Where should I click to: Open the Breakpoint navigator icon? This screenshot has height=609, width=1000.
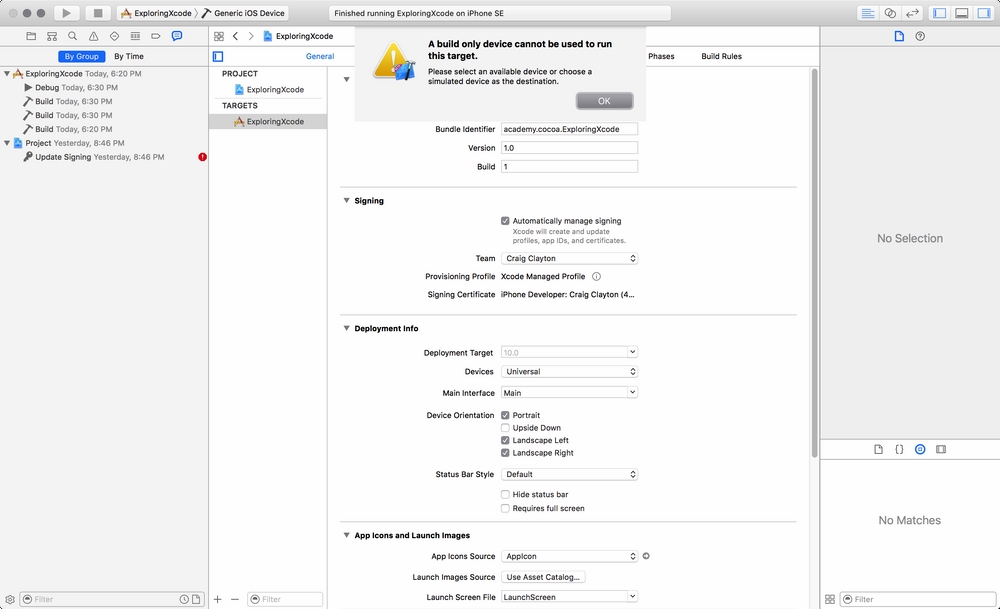point(156,36)
